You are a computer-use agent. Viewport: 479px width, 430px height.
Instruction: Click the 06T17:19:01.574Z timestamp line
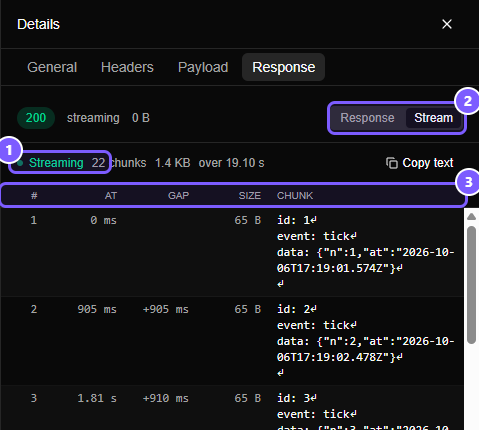click(339, 268)
